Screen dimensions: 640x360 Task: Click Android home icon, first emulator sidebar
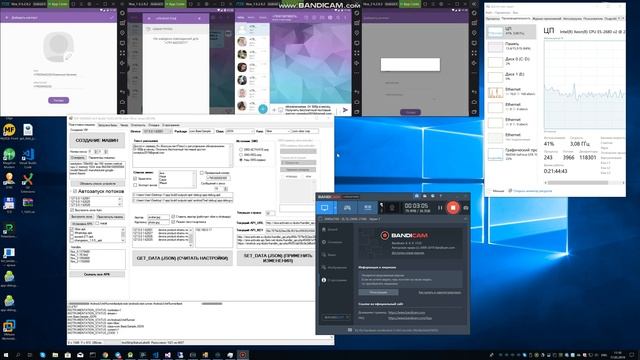pyautogui.click(x=122, y=102)
